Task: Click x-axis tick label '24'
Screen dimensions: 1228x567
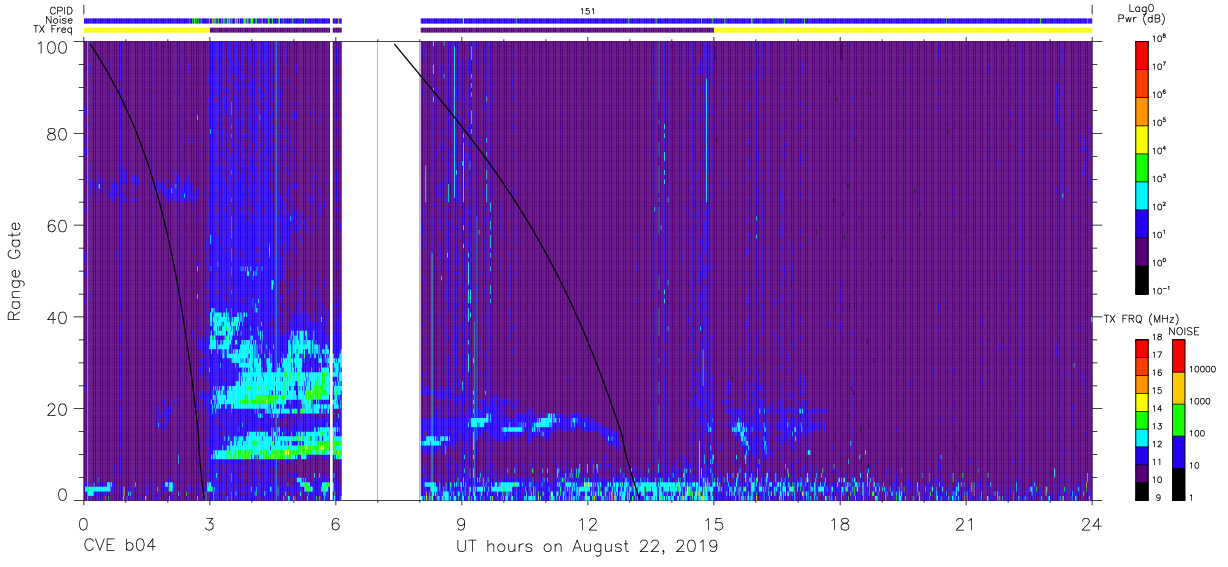Action: pyautogui.click(x=1092, y=523)
